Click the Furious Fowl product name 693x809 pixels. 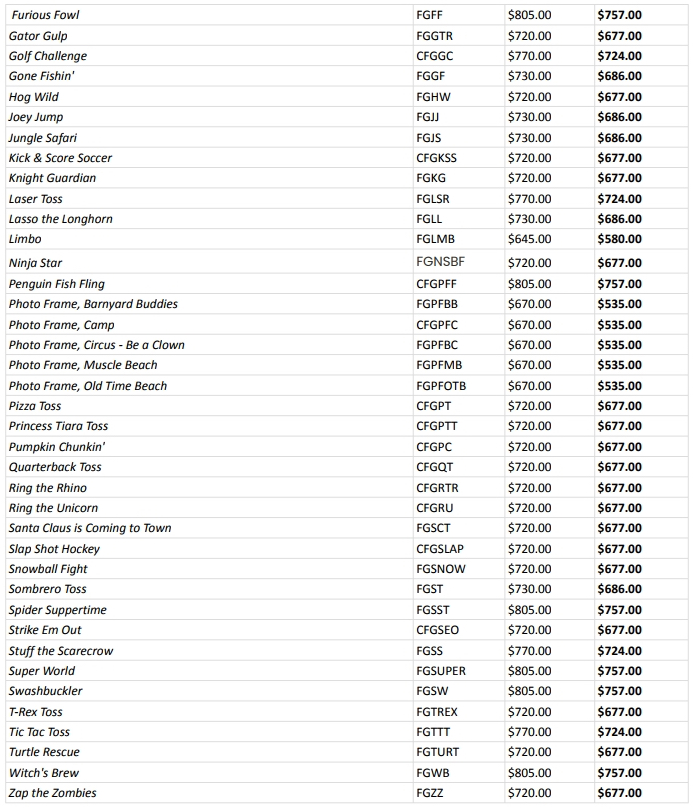[x=46, y=15]
